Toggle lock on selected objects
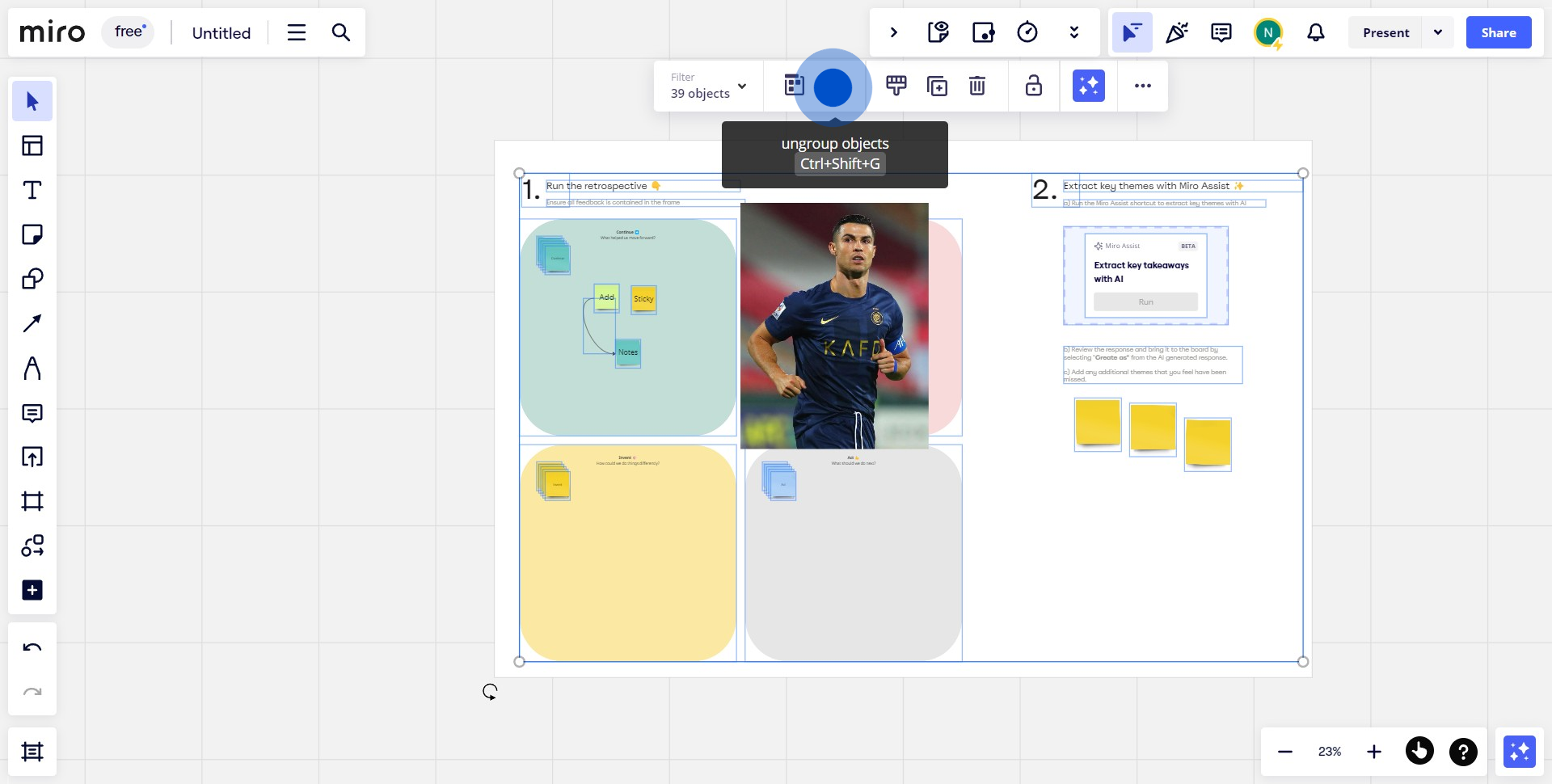The width and height of the screenshot is (1552, 784). tap(1033, 86)
